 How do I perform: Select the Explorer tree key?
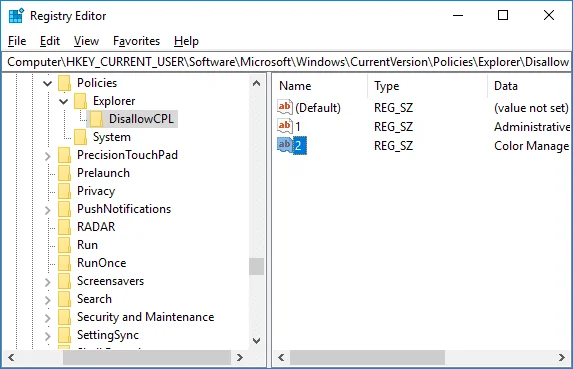[114, 101]
